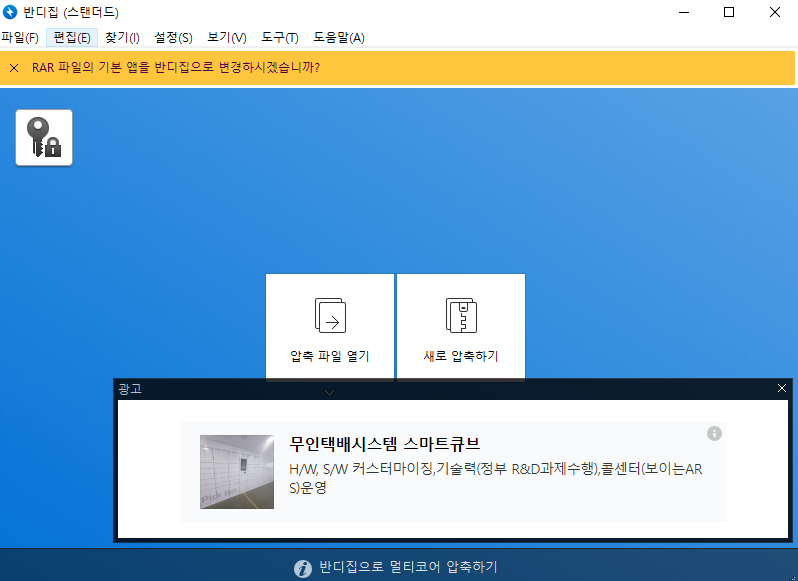The height and width of the screenshot is (581, 798).
Task: Click the 압축 파일 열기 button
Action: 330,326
